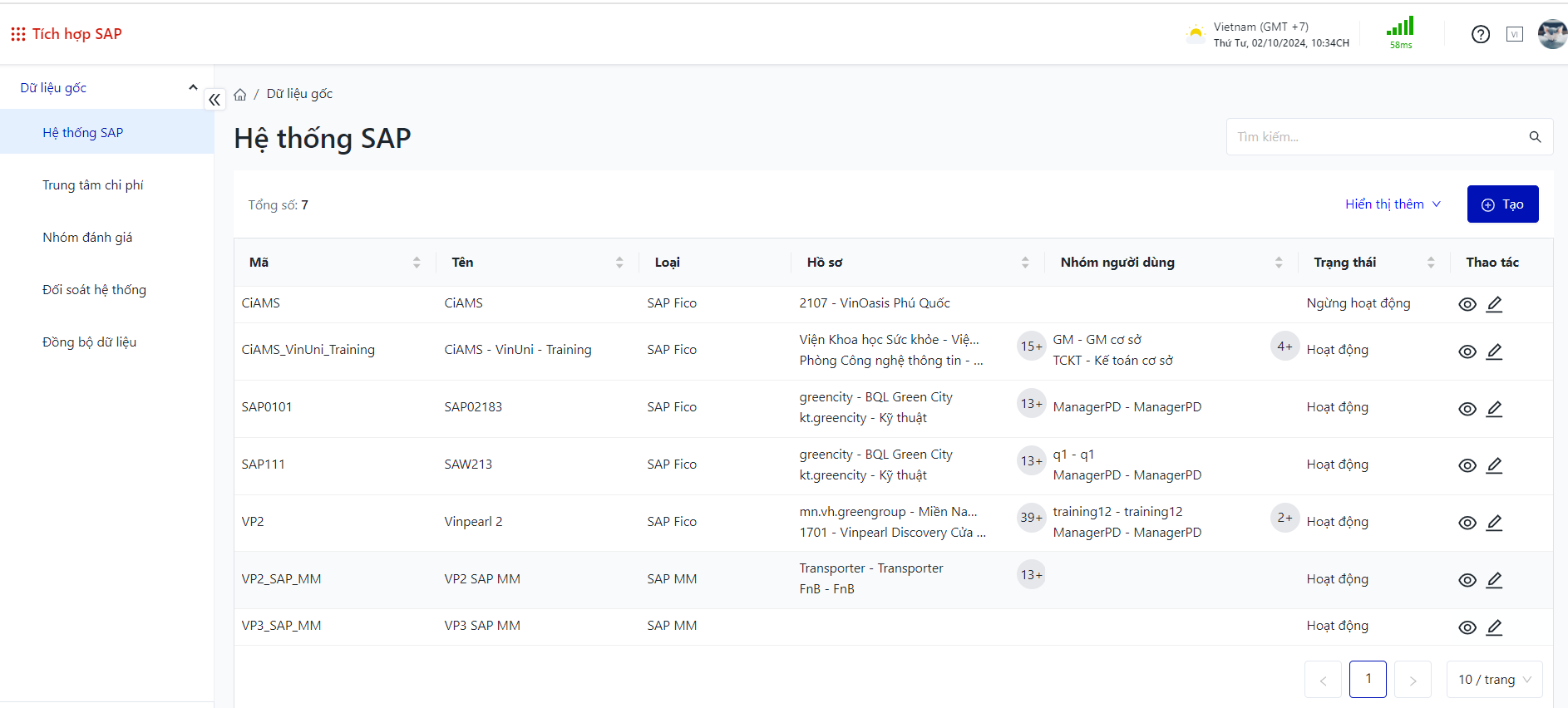Click the search magnifier icon
Screen dimensions: 1568x708
click(1535, 137)
